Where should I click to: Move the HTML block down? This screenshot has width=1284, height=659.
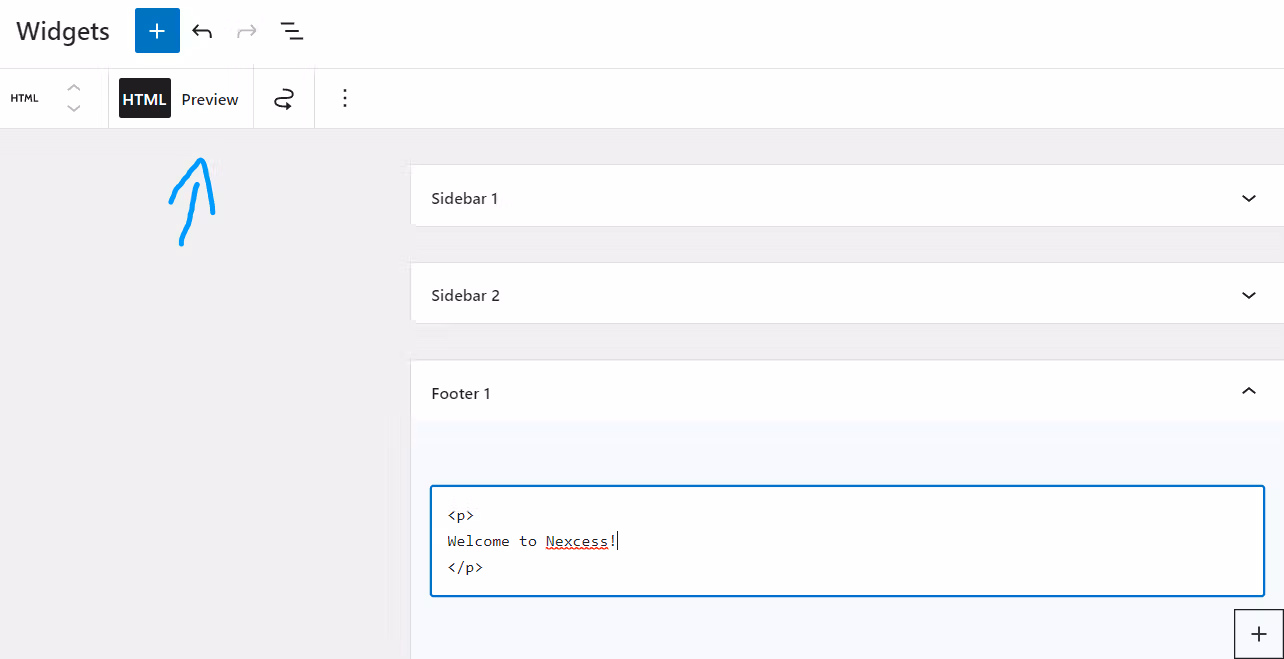pyautogui.click(x=73, y=108)
